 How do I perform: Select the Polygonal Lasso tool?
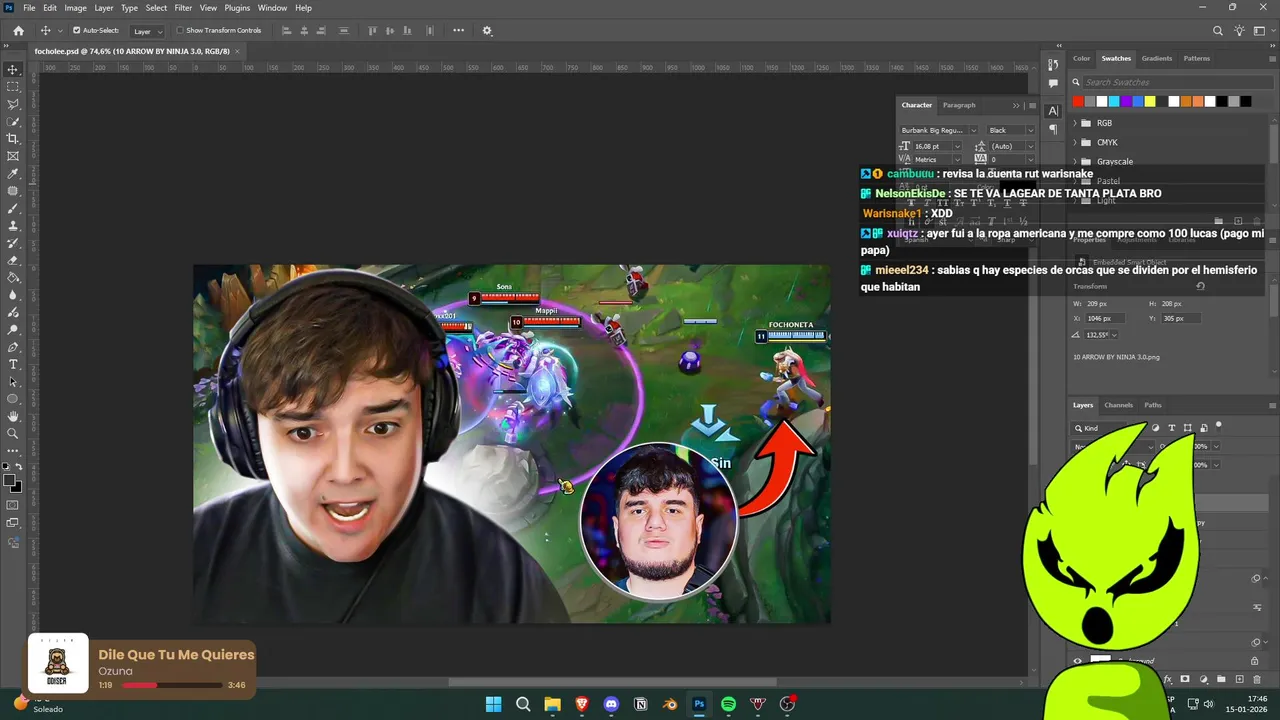click(13, 104)
